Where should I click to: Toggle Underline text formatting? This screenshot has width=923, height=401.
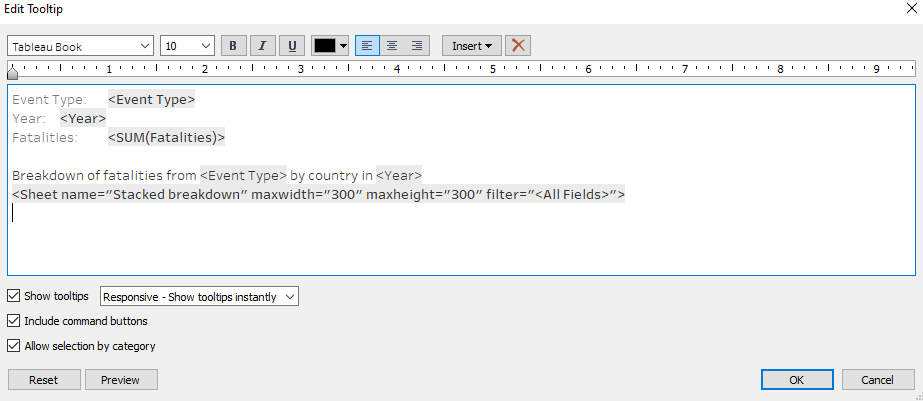(292, 46)
